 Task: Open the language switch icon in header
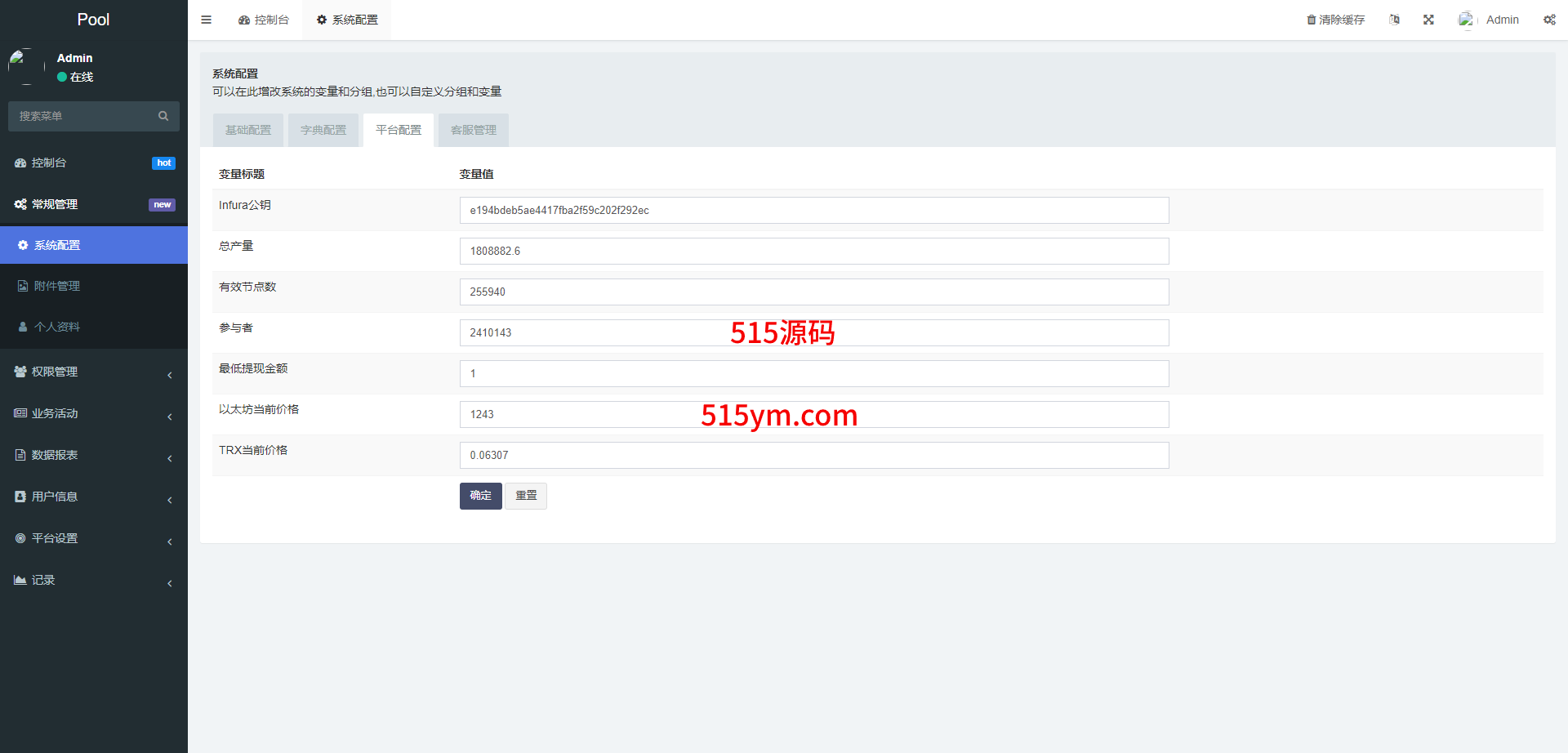[1394, 20]
